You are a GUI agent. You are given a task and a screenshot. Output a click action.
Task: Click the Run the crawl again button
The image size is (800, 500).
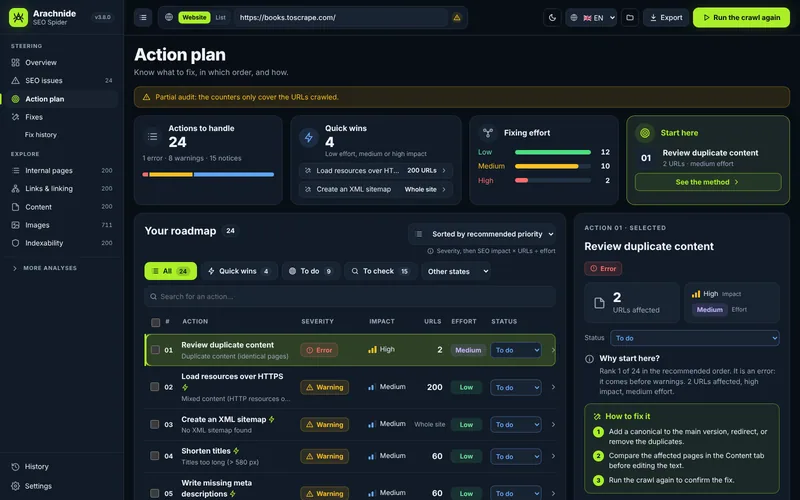741,17
